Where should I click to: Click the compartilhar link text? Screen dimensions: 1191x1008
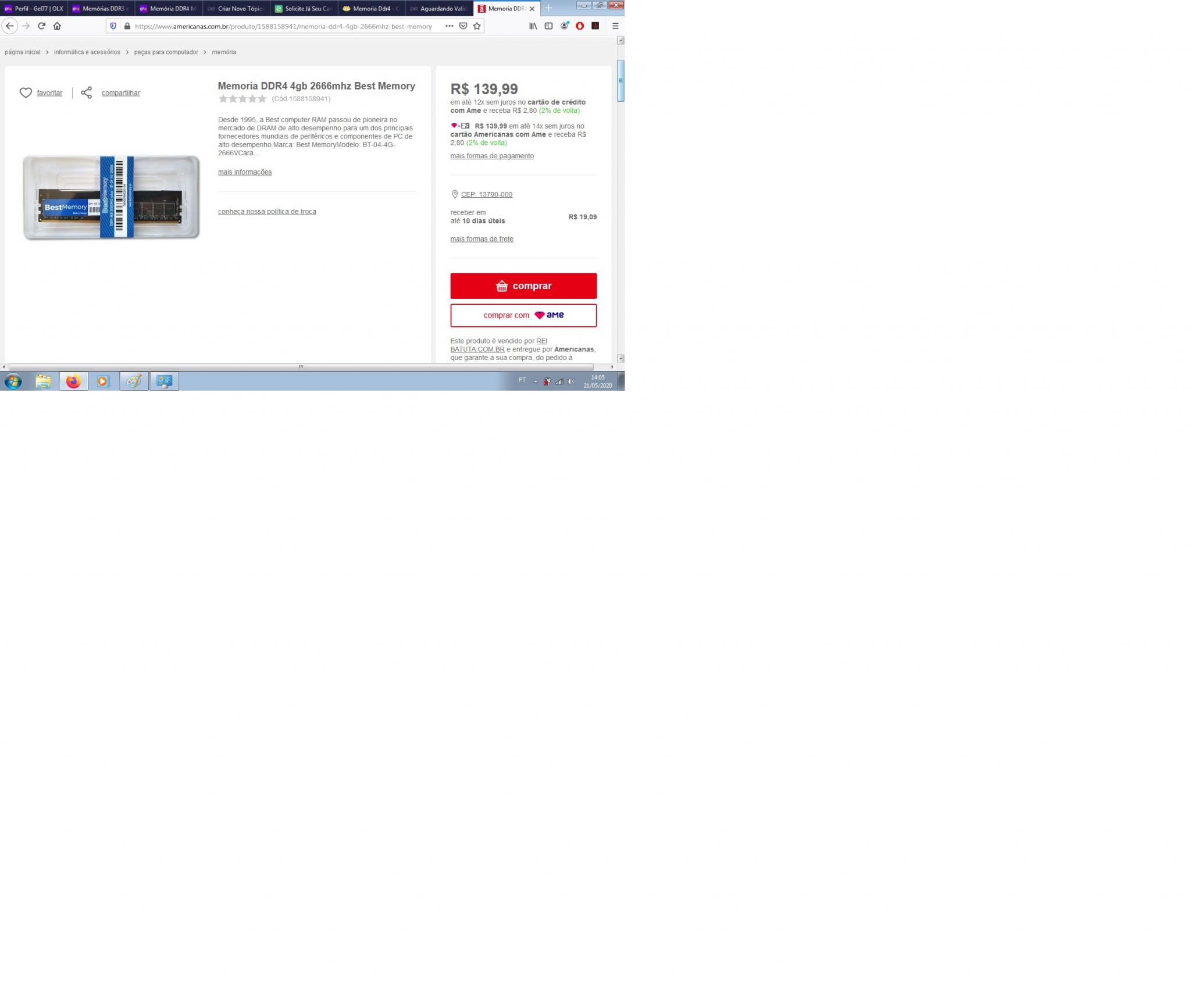[121, 93]
